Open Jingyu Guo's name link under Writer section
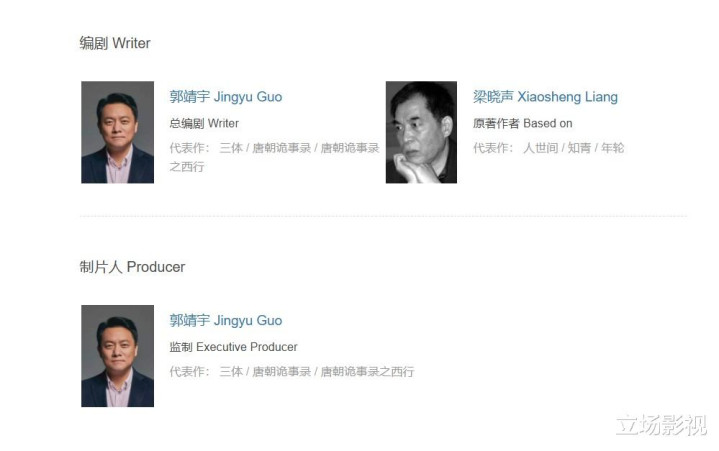The image size is (719, 451). click(226, 97)
